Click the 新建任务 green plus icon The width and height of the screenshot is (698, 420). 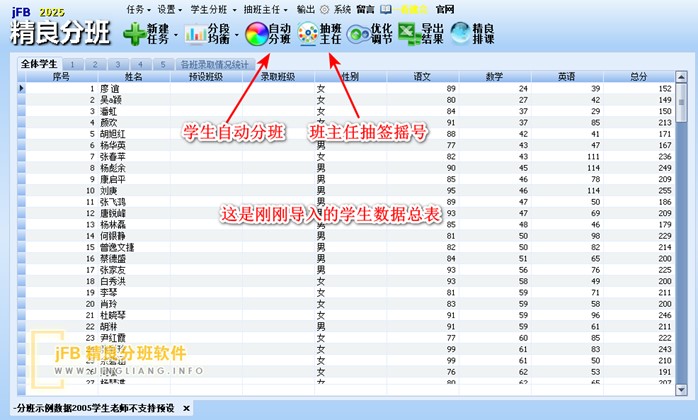(133, 34)
